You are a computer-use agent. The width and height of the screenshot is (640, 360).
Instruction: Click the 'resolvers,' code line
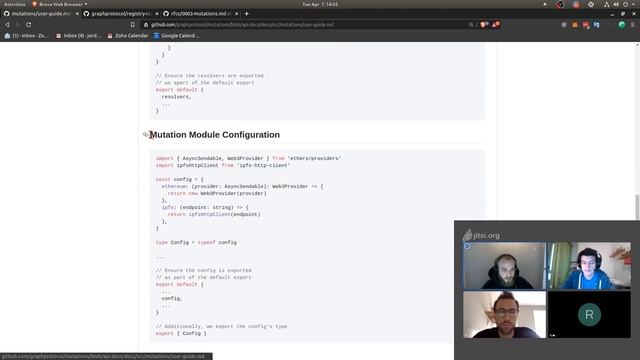point(176,97)
